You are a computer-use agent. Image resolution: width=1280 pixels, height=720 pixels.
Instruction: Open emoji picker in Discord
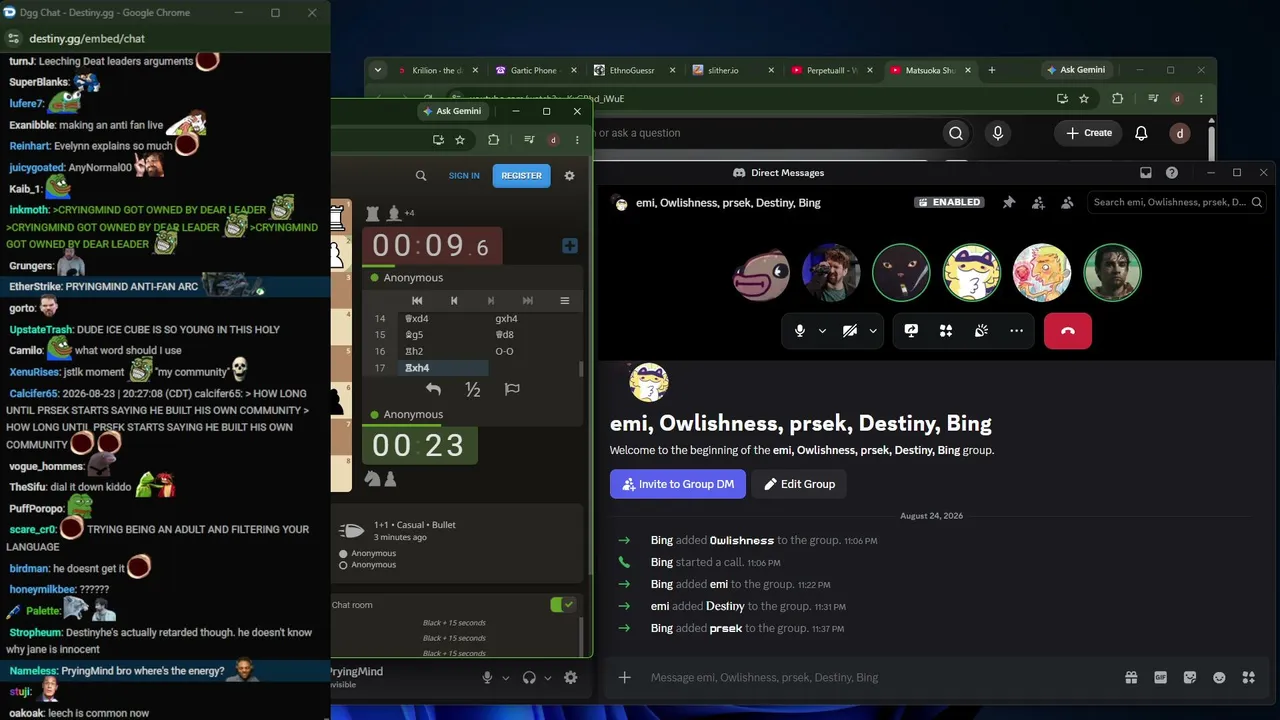coord(1219,677)
